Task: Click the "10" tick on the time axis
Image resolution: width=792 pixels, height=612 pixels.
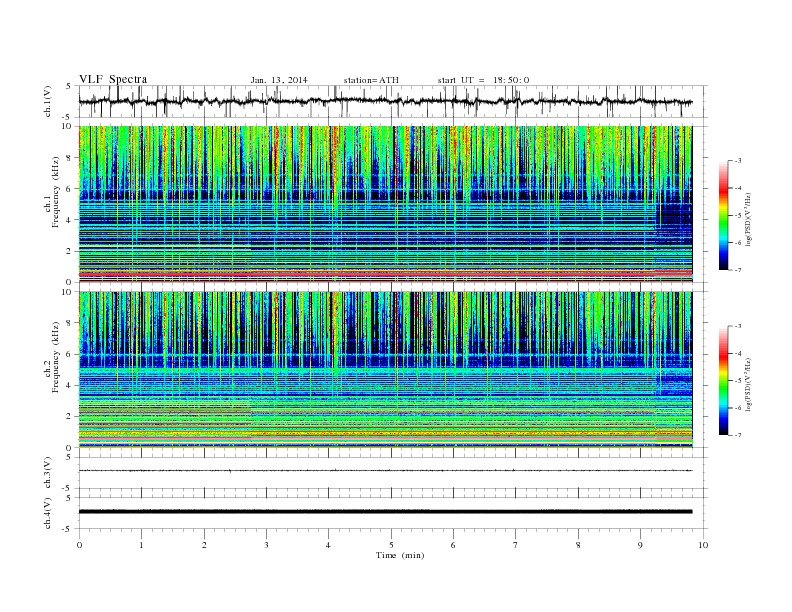Action: coord(703,545)
